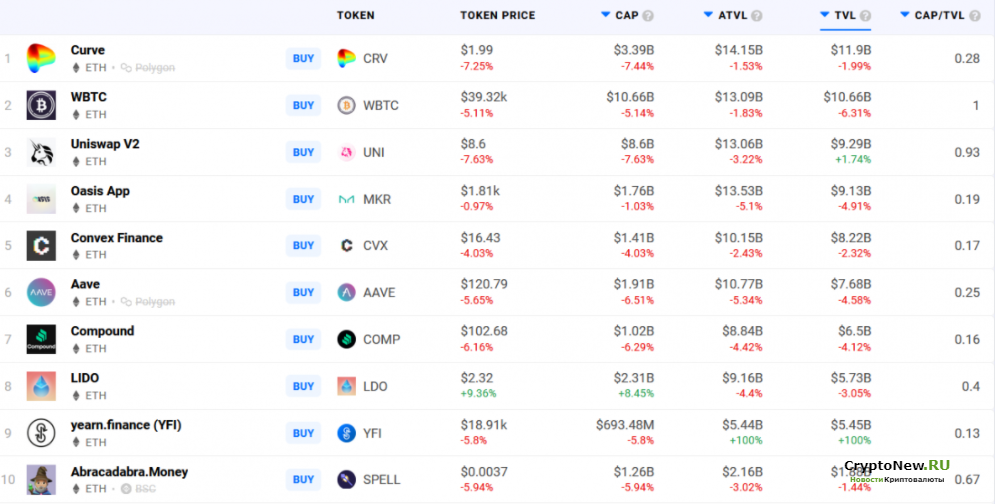Click the WBTC project logo

[41, 105]
